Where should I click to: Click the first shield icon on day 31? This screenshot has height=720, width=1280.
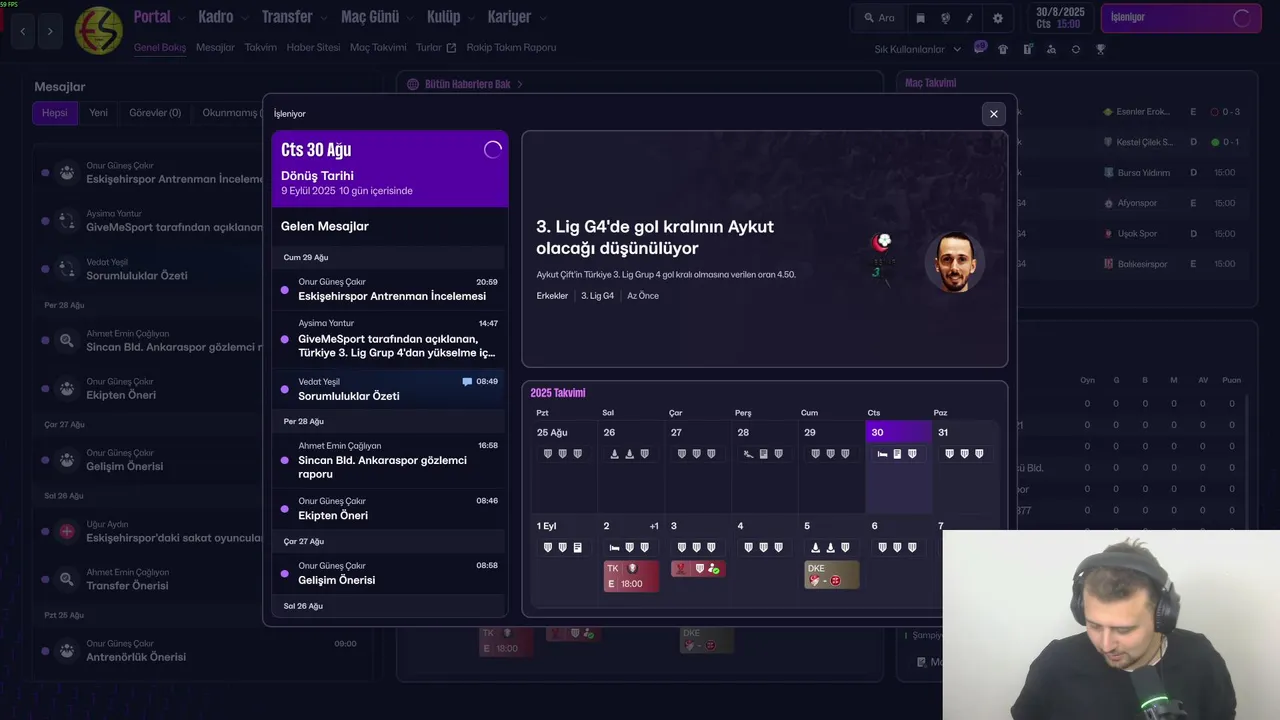point(949,454)
